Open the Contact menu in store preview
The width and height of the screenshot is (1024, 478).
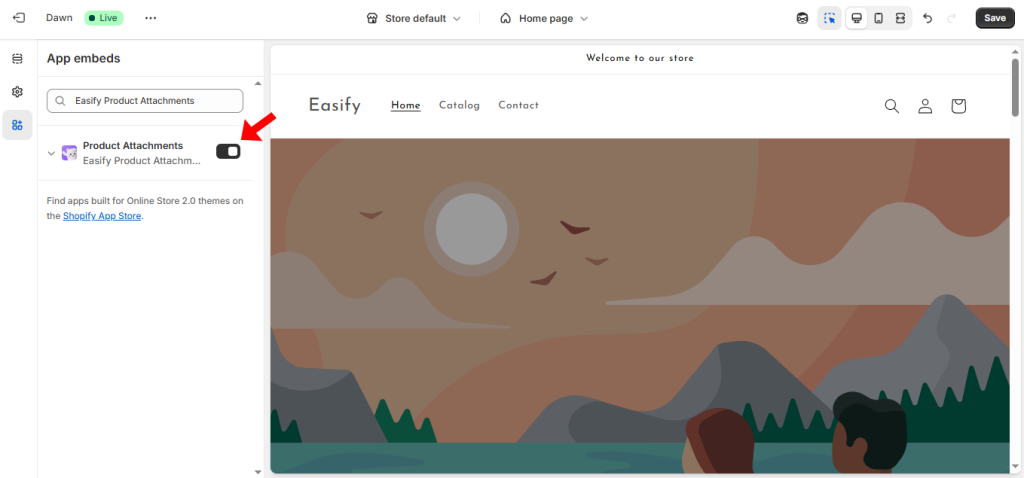[519, 105]
